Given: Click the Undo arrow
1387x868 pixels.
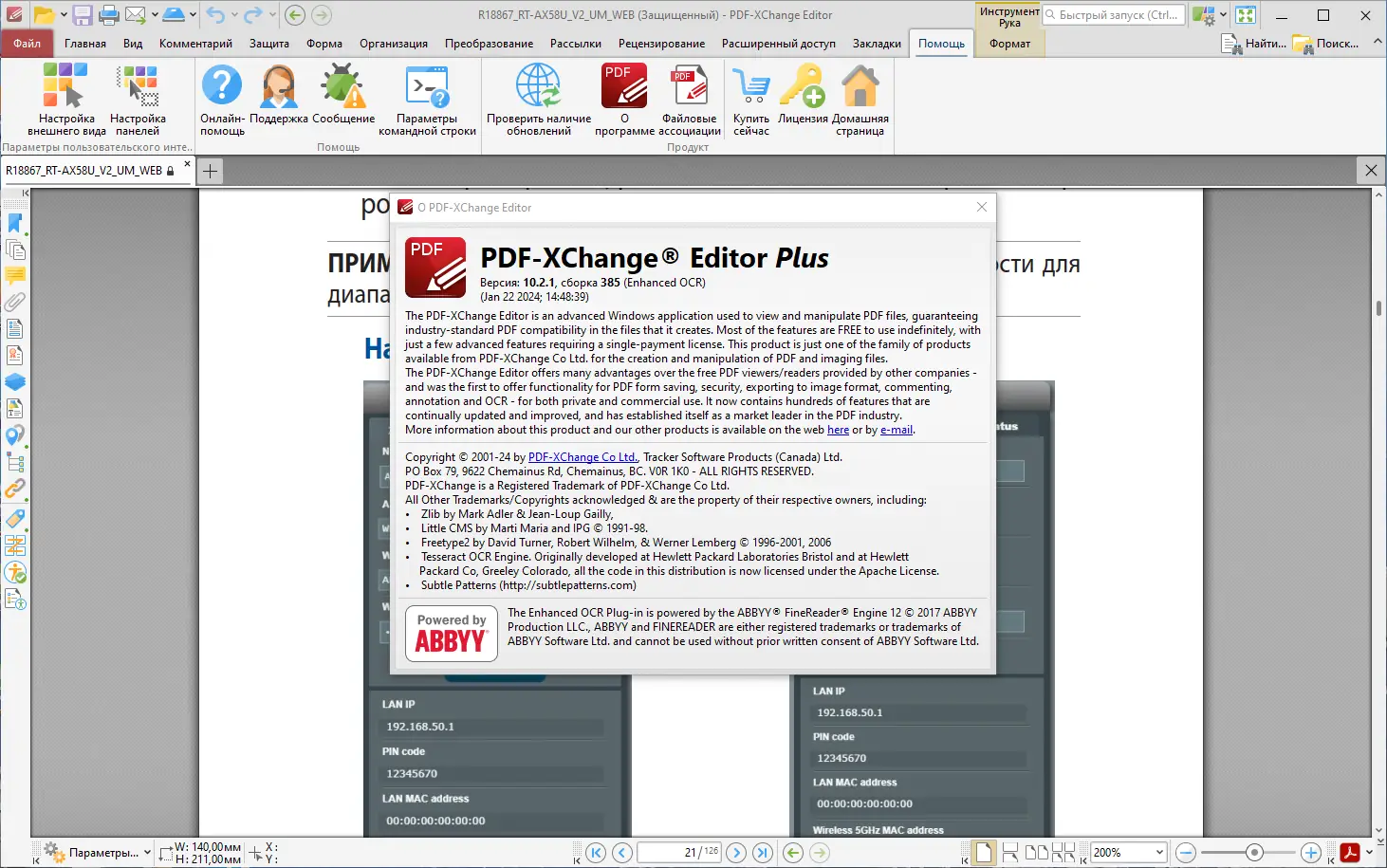Looking at the screenshot, I should (x=216, y=15).
